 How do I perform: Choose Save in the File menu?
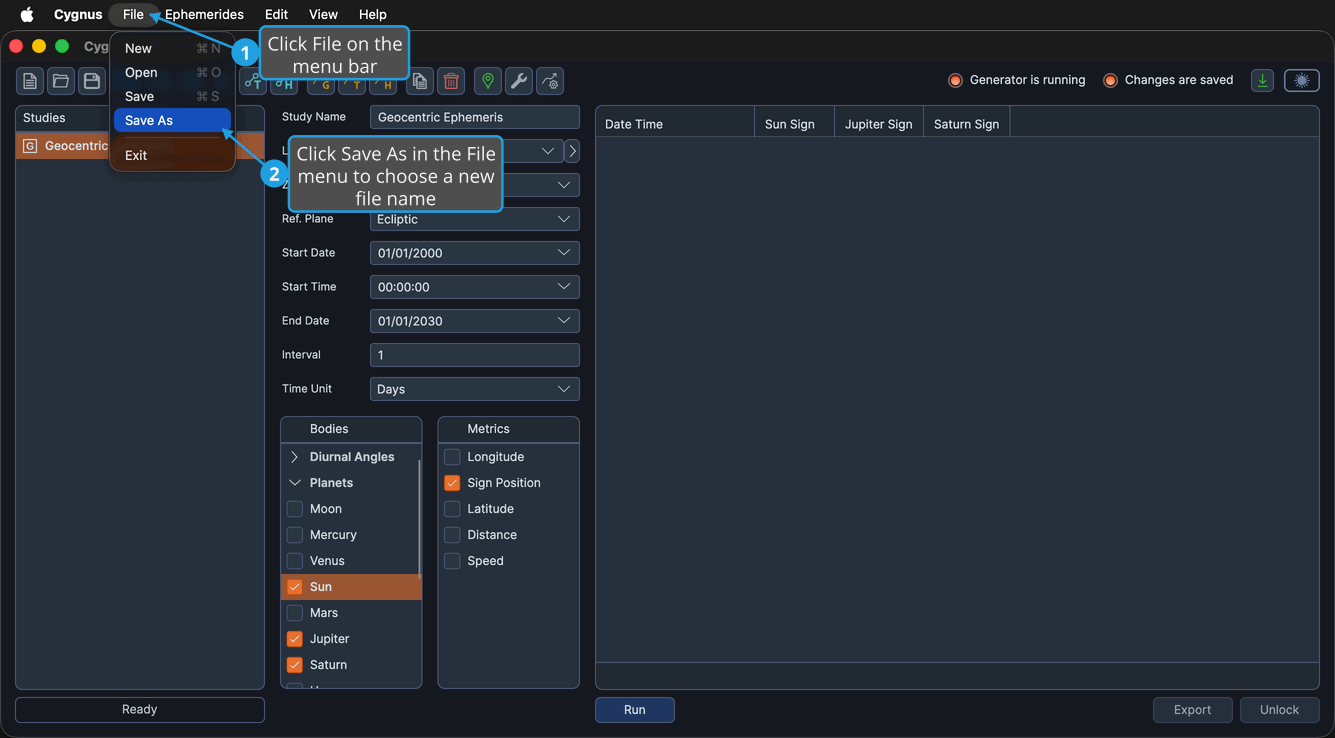point(172,96)
